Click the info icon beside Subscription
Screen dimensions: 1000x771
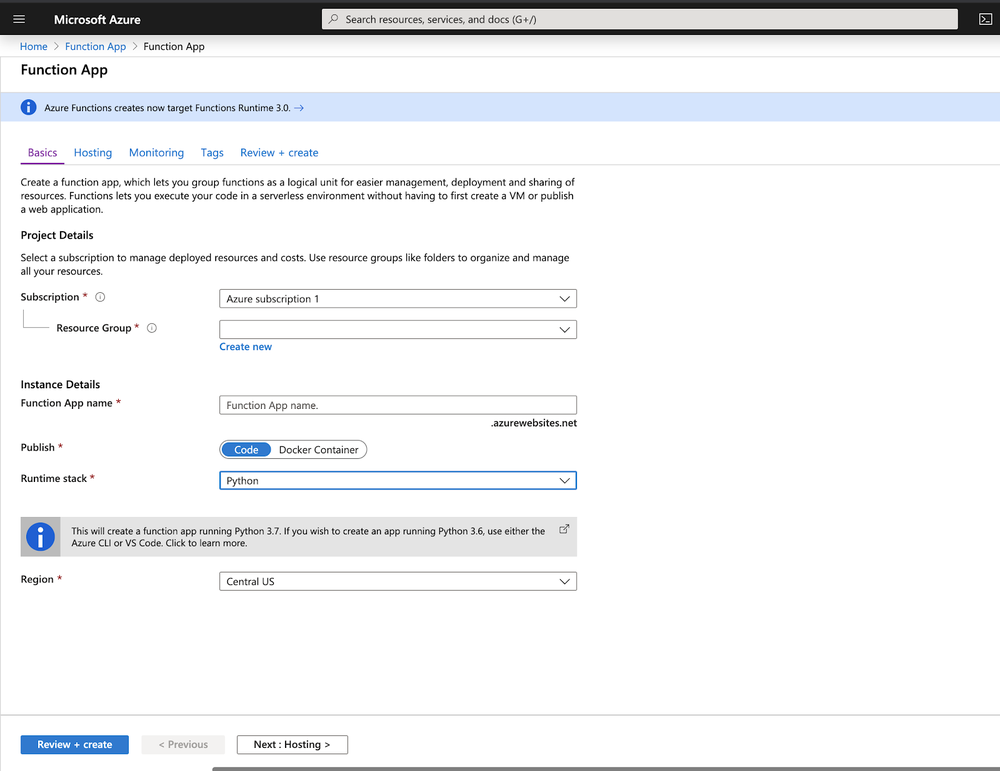pyautogui.click(x=99, y=296)
